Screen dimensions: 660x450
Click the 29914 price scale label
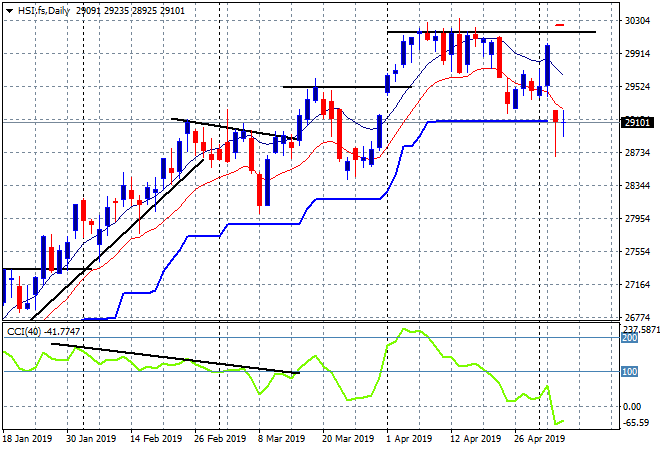[637, 53]
